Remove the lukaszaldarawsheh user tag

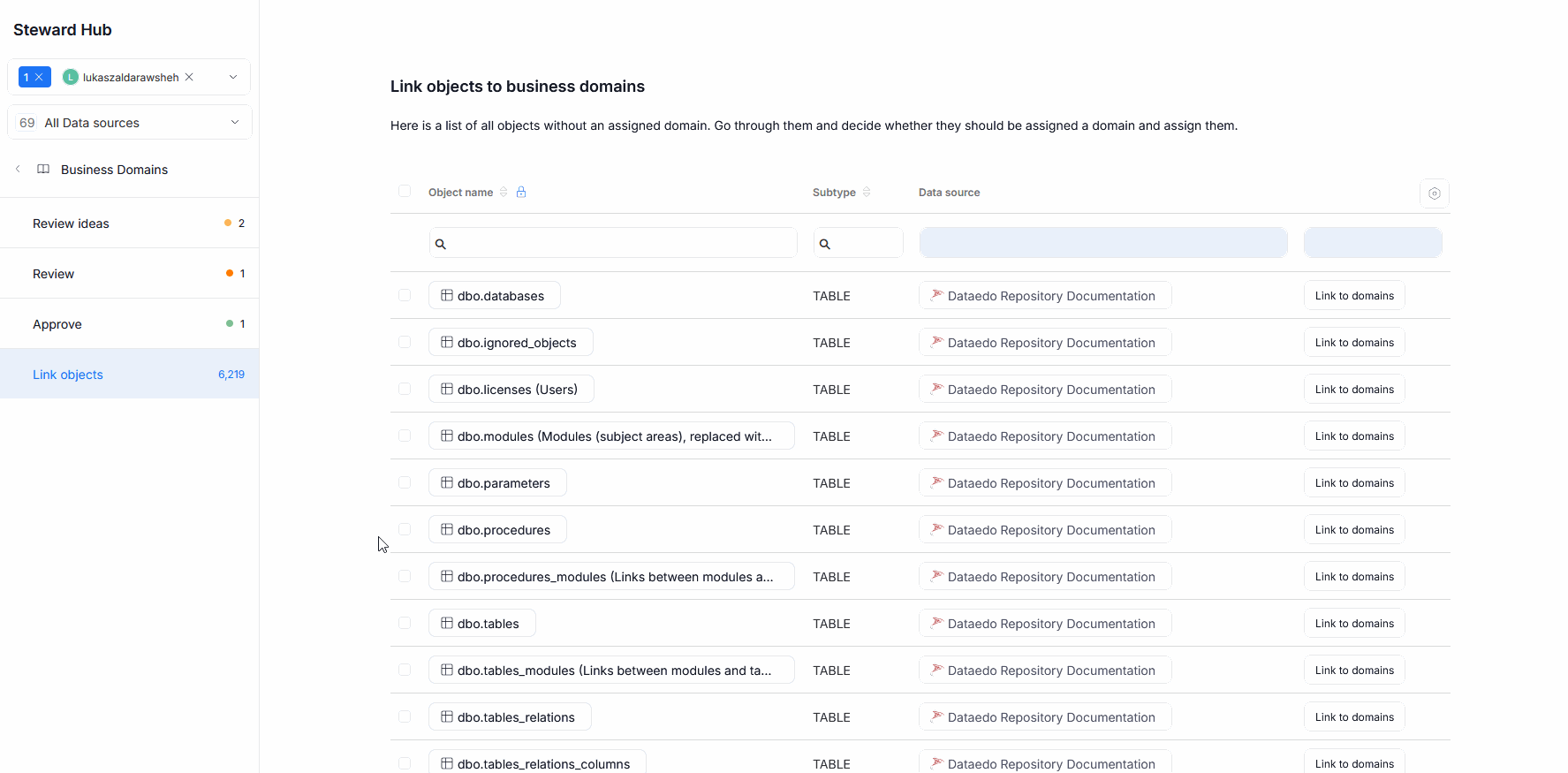pyautogui.click(x=189, y=78)
